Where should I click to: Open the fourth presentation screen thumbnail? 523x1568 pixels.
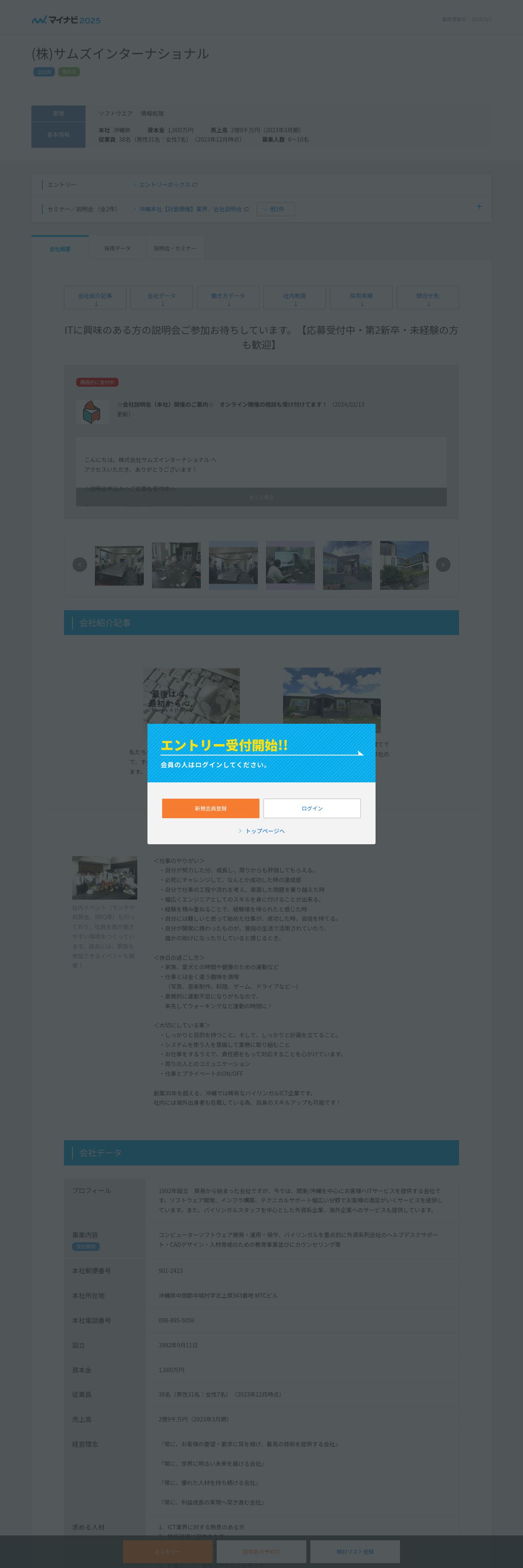coord(290,565)
